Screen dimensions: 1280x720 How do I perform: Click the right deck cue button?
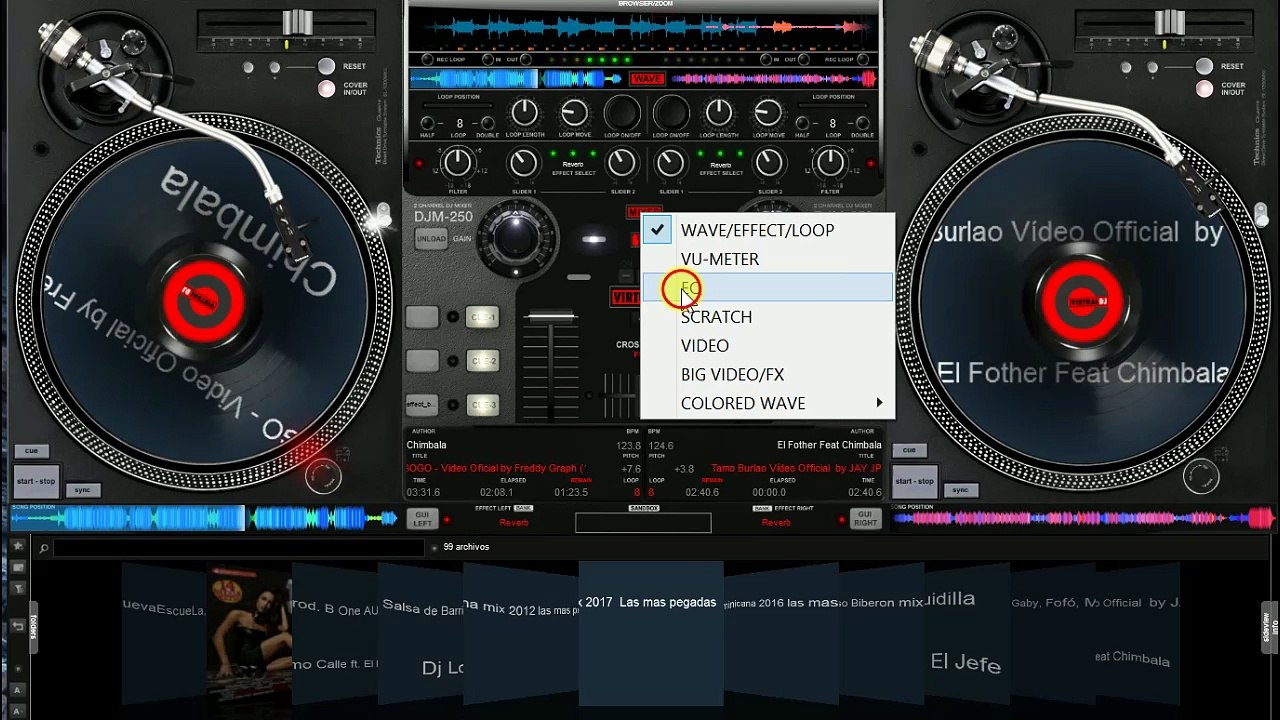tap(910, 451)
